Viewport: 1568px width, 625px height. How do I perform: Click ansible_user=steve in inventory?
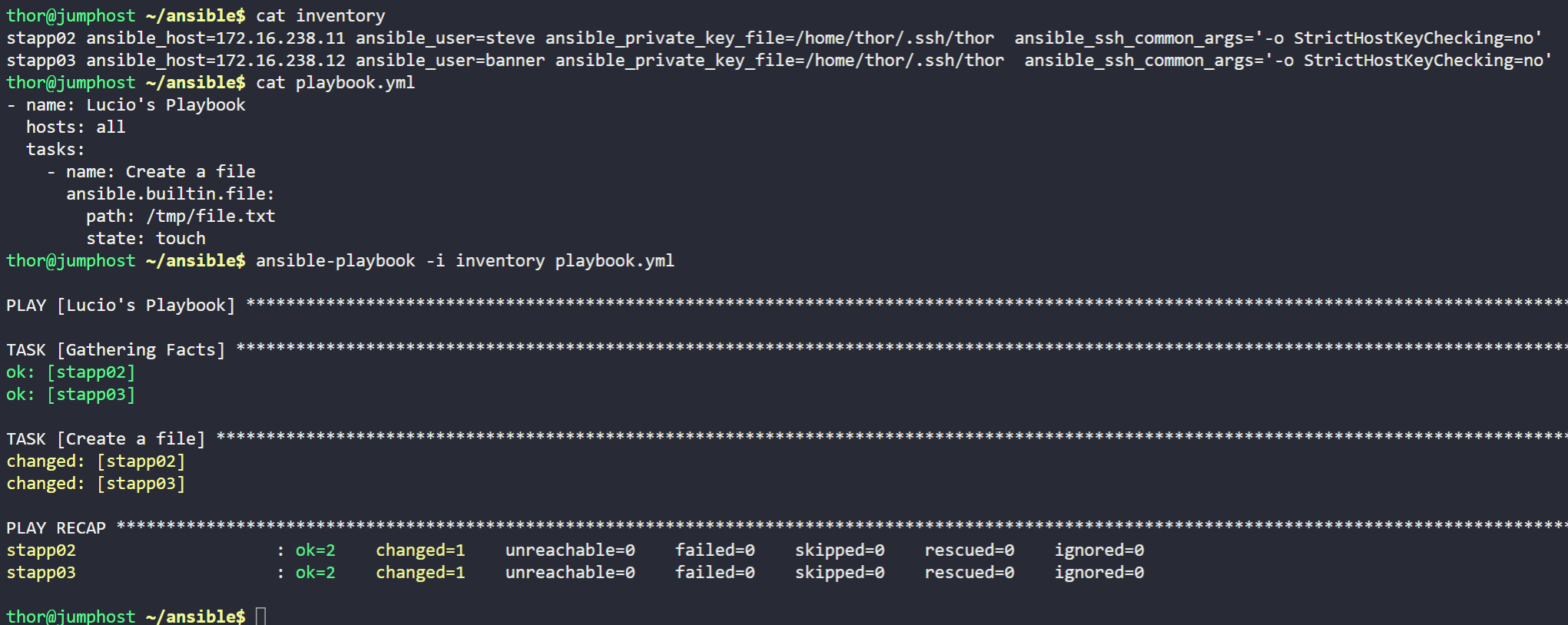pyautogui.click(x=446, y=38)
